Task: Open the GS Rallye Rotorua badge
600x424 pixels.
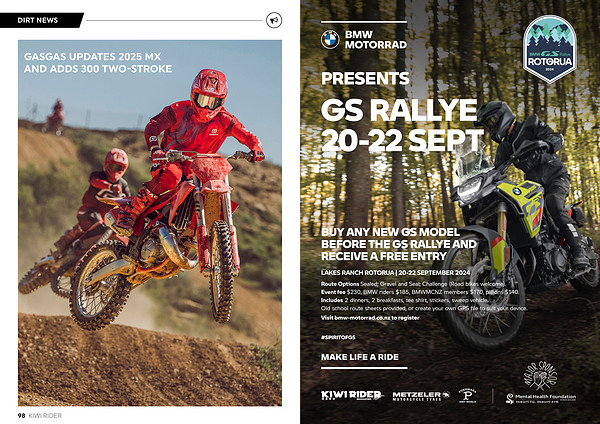Action: [x=549, y=49]
